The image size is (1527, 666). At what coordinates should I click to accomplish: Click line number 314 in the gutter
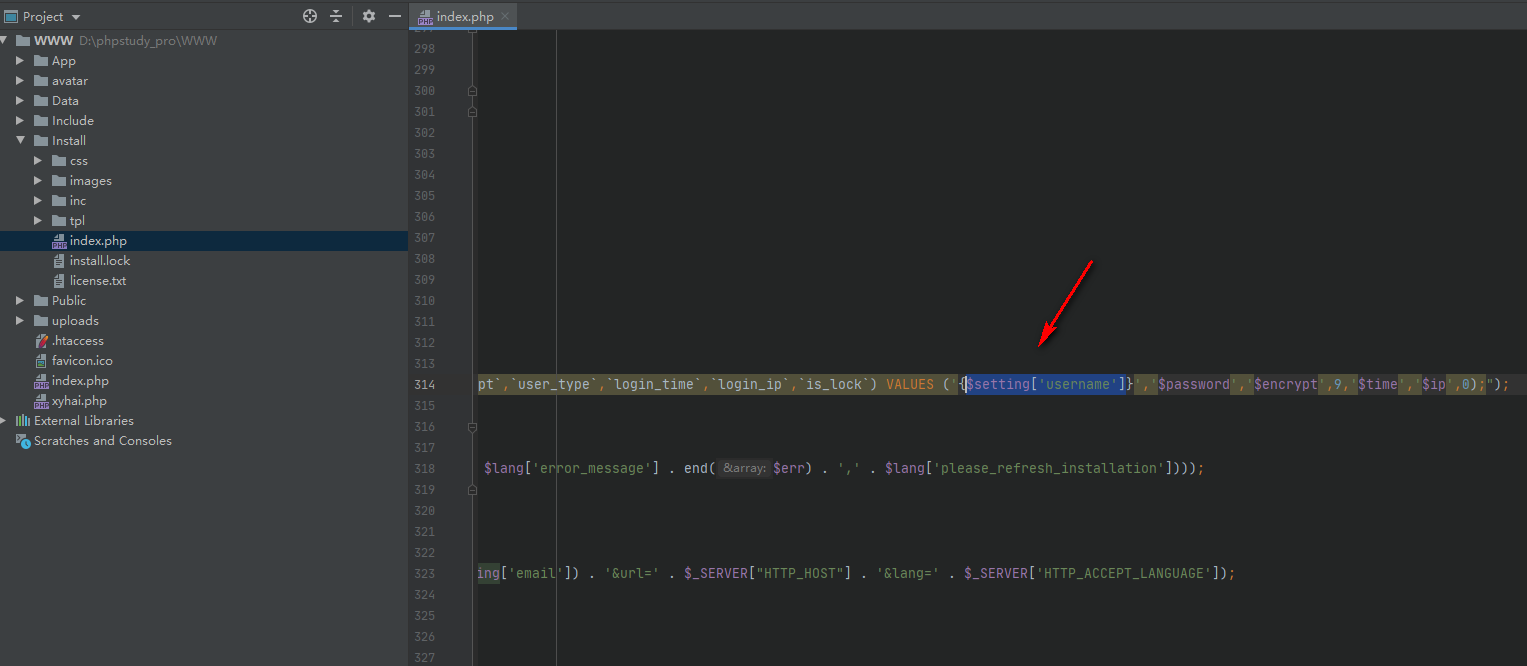tap(424, 385)
